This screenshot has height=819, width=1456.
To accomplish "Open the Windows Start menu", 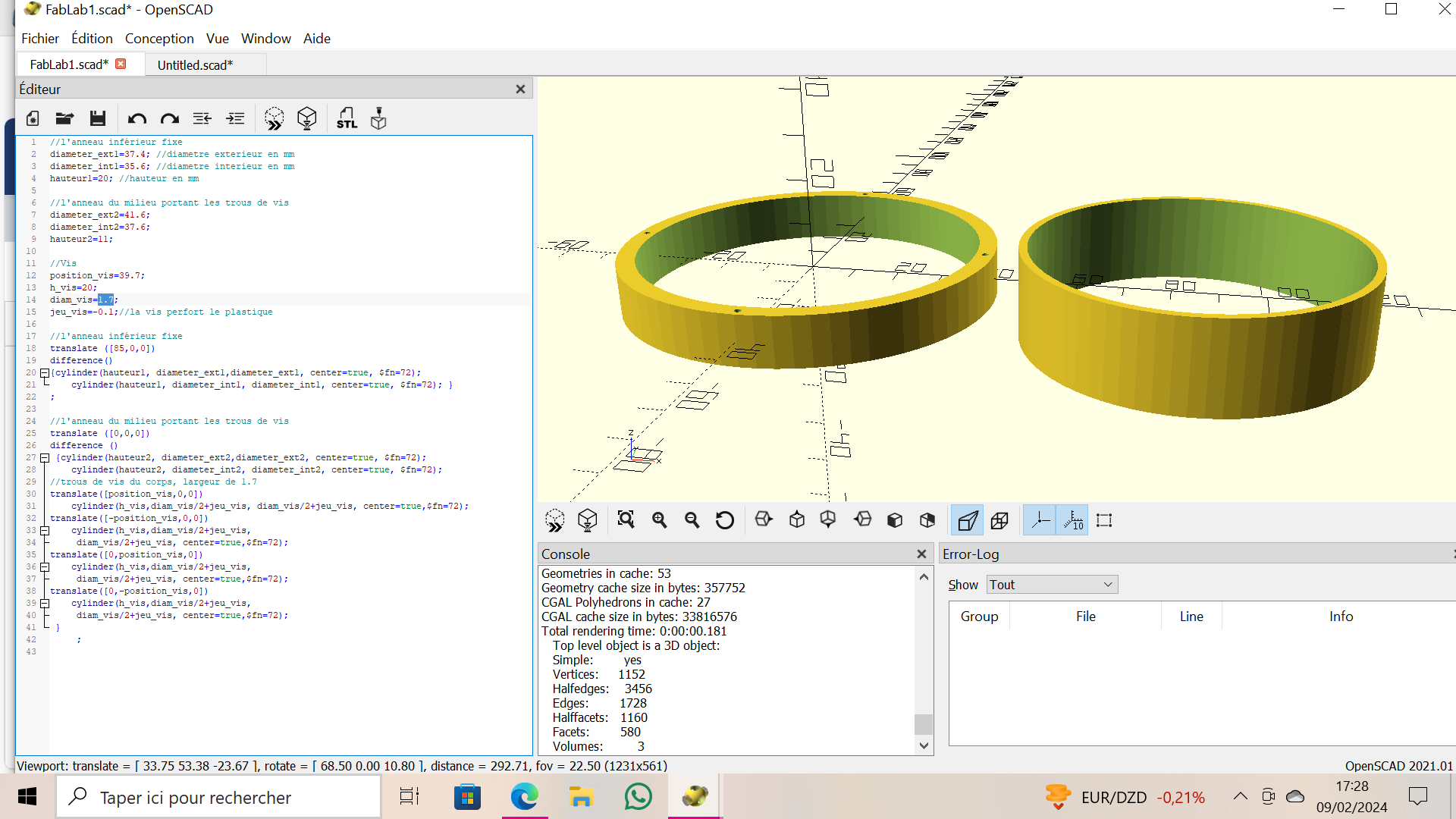I will [x=27, y=797].
